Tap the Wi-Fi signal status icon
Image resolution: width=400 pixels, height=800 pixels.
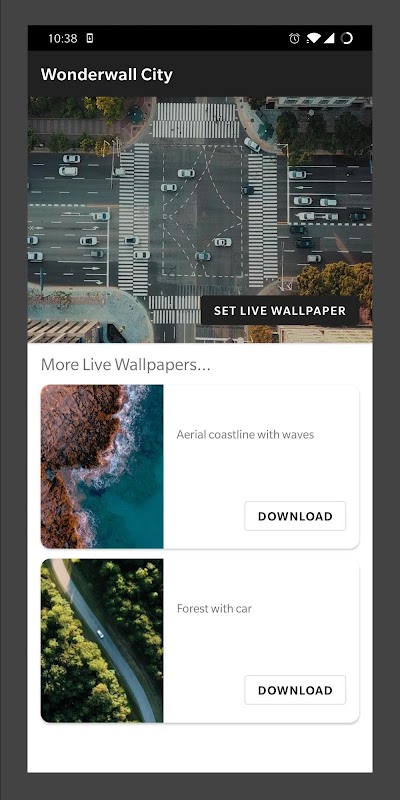tap(313, 38)
